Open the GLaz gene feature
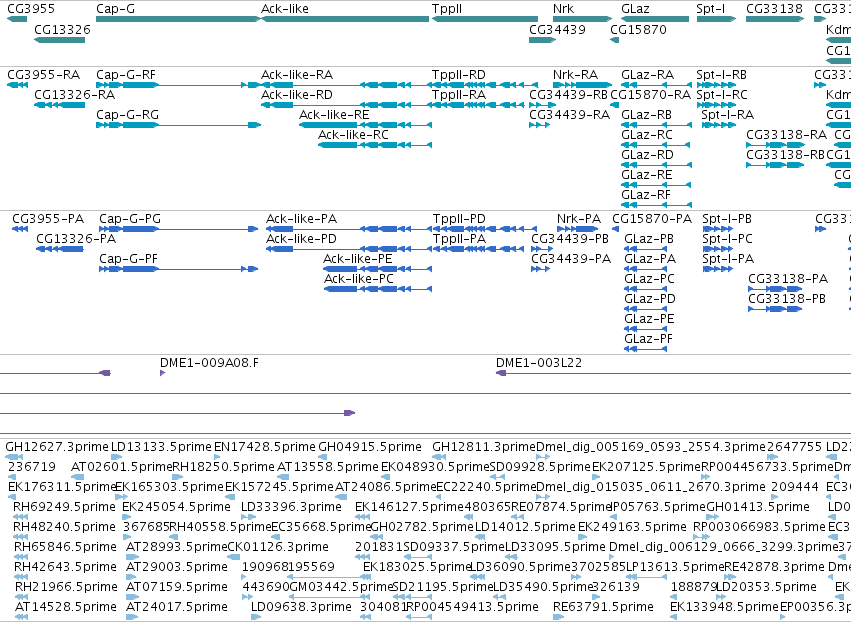Viewport: 851px width, 622px height. tap(655, 19)
